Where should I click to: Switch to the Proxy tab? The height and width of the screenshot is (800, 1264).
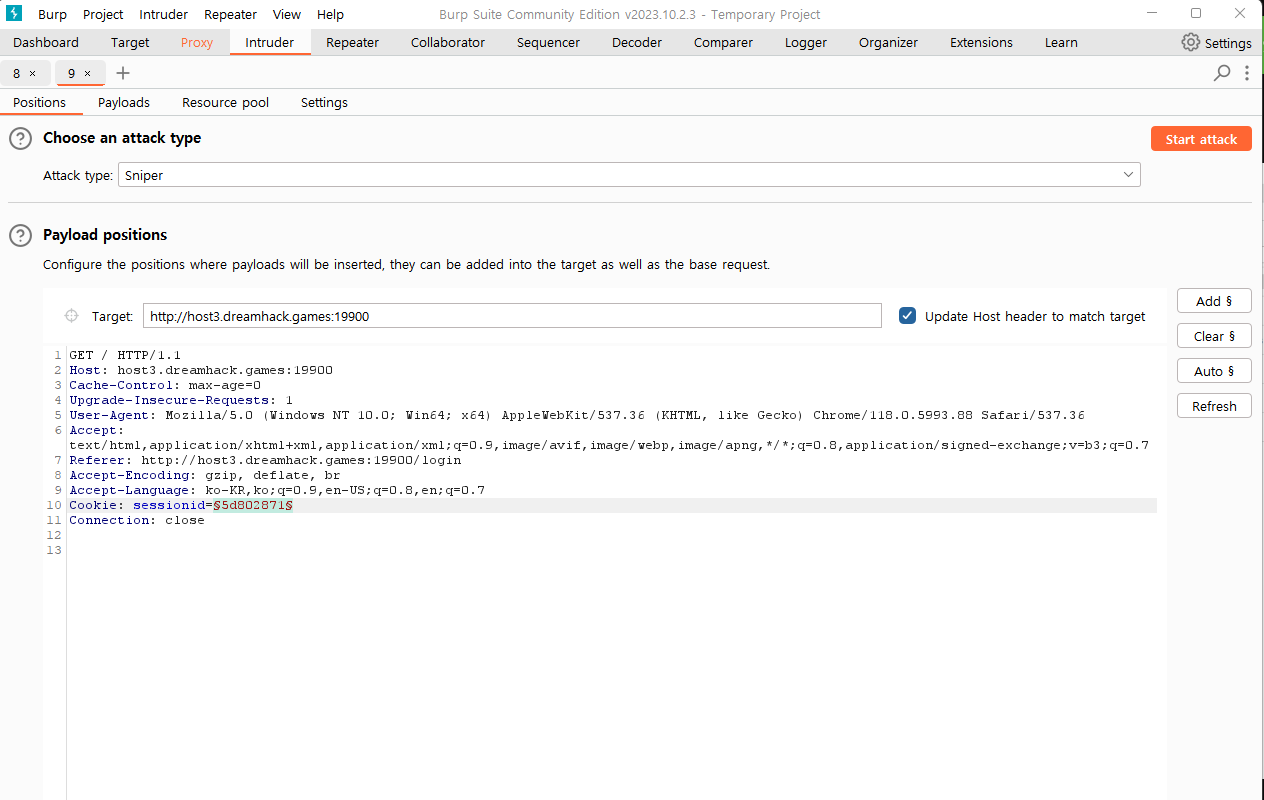coord(197,42)
